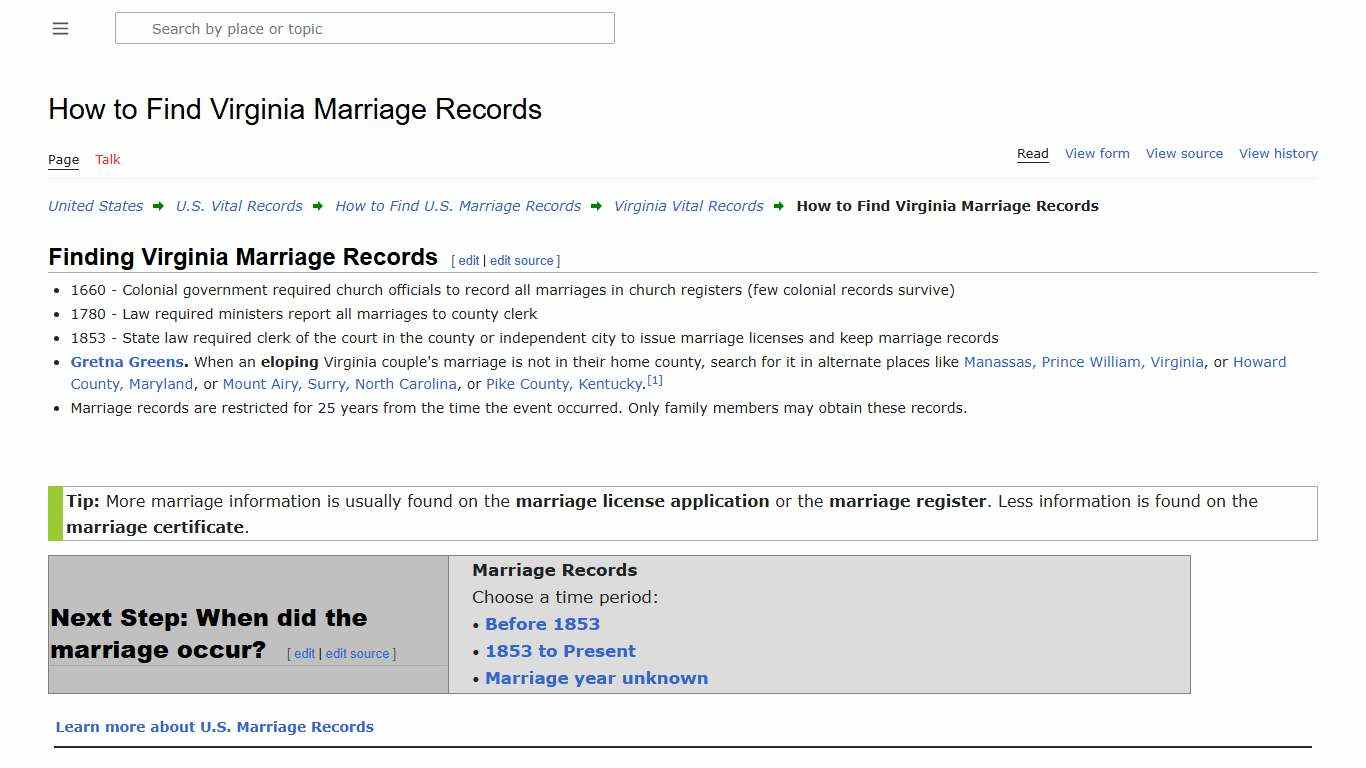This screenshot has height=768, width=1366.
Task: Open Learn more about U.S. Marriage Records
Action: click(214, 726)
